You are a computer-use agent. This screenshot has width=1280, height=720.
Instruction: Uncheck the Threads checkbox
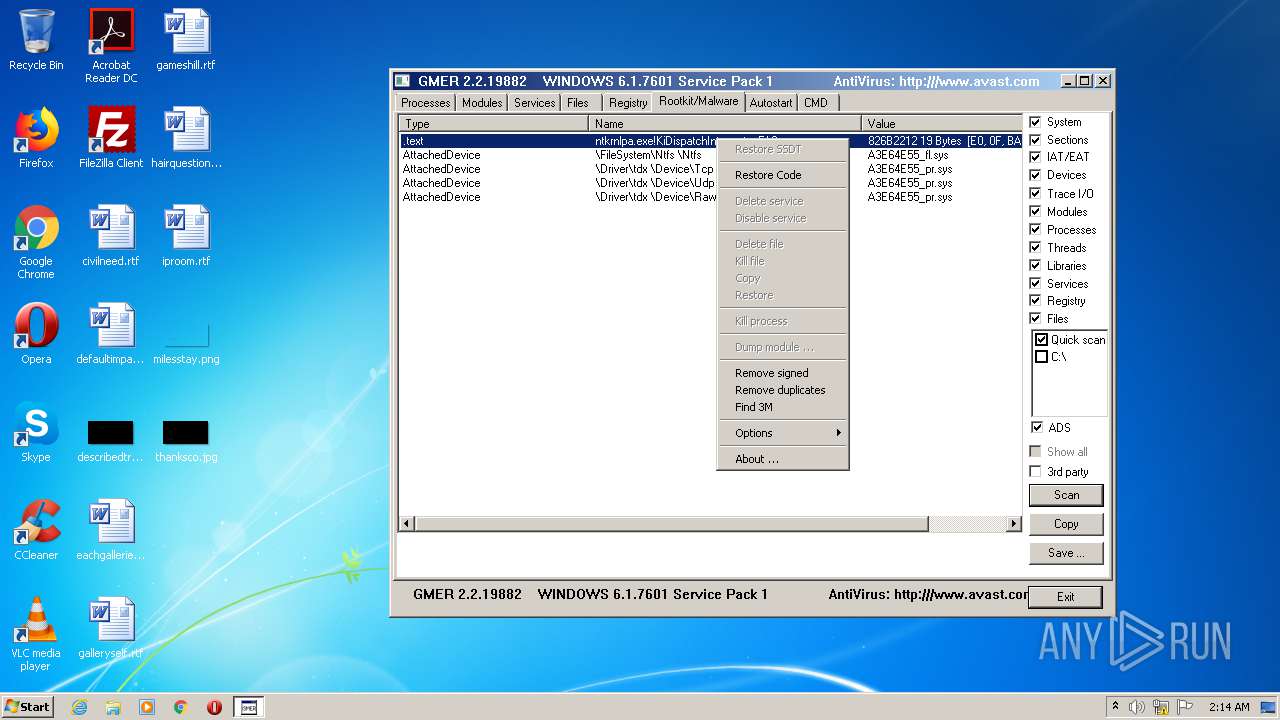pyautogui.click(x=1036, y=248)
